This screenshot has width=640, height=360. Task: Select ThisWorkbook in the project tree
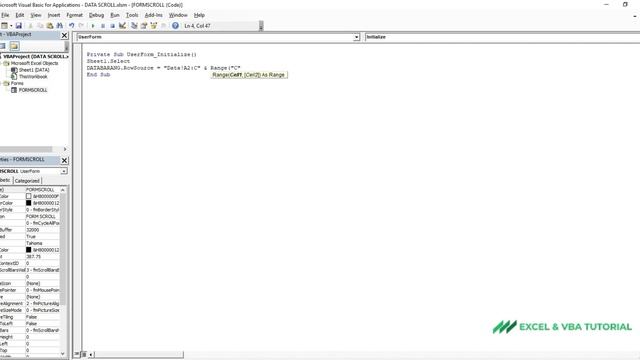pyautogui.click(x=33, y=77)
